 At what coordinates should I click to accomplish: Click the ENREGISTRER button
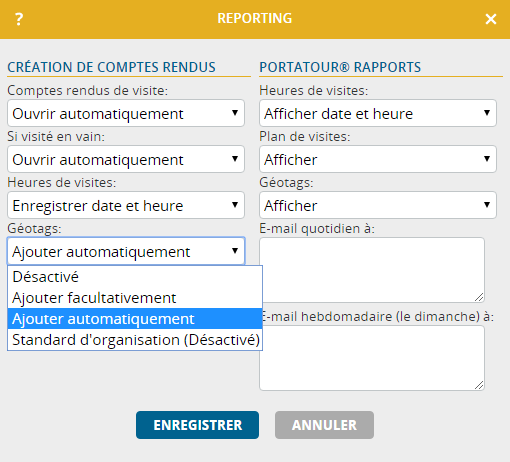tap(197, 425)
